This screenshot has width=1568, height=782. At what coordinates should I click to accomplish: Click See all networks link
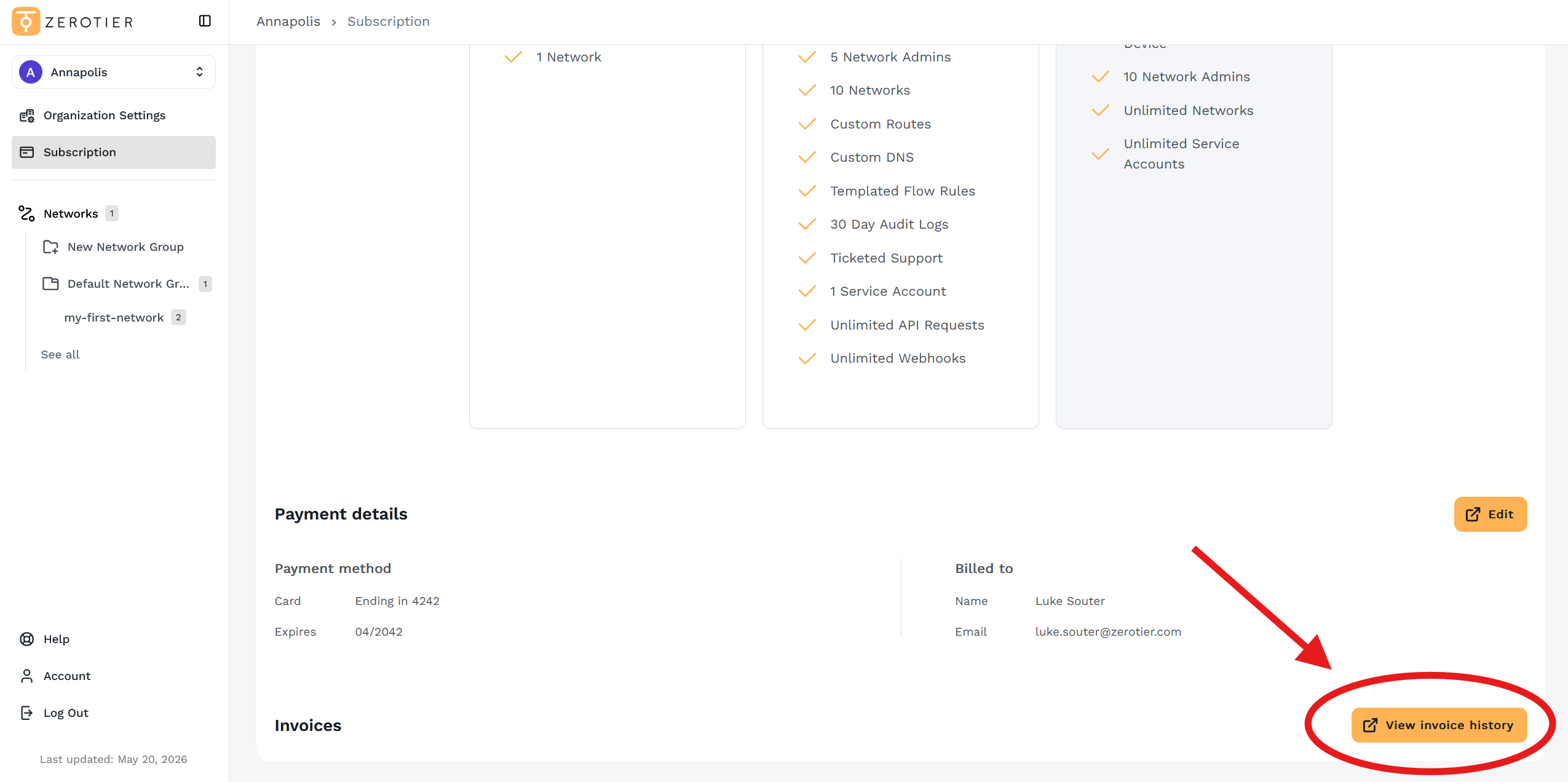click(x=60, y=355)
